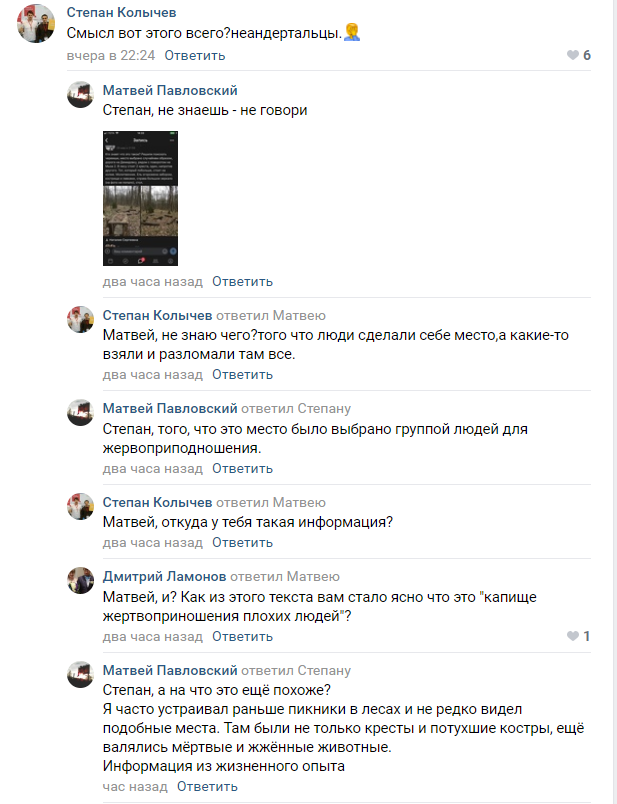Reply to Дмитрий Ламонов's comment
This screenshot has width=617, height=804.
[x=242, y=636]
